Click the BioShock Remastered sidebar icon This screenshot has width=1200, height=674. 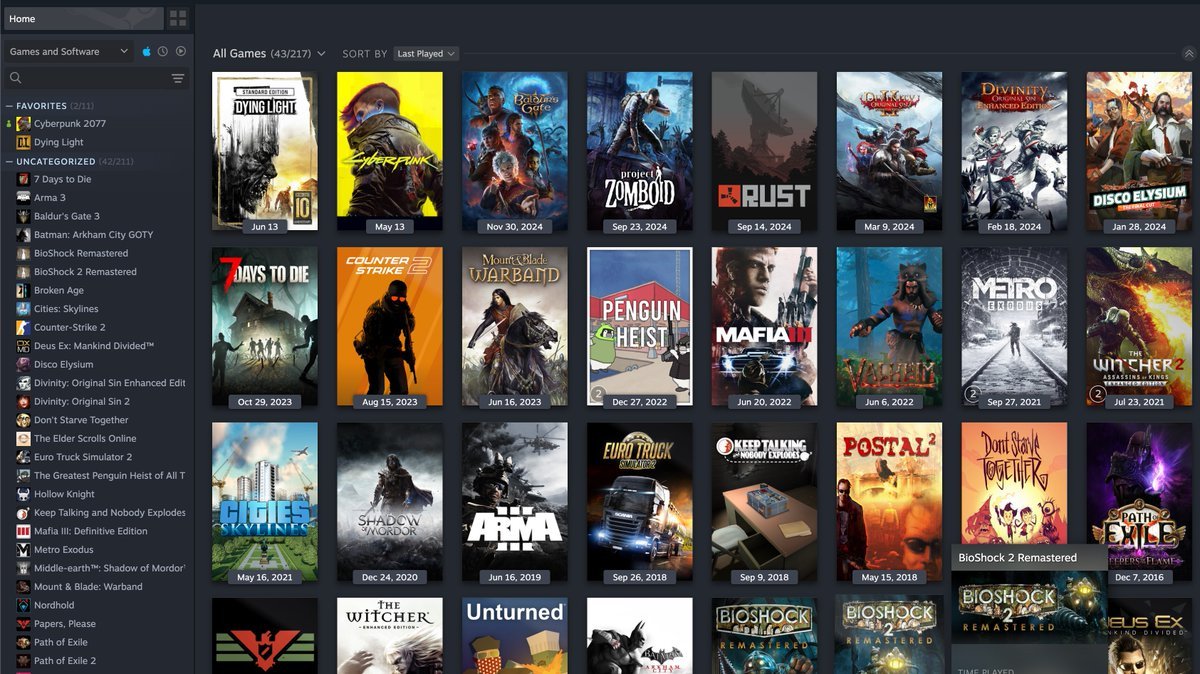point(23,253)
